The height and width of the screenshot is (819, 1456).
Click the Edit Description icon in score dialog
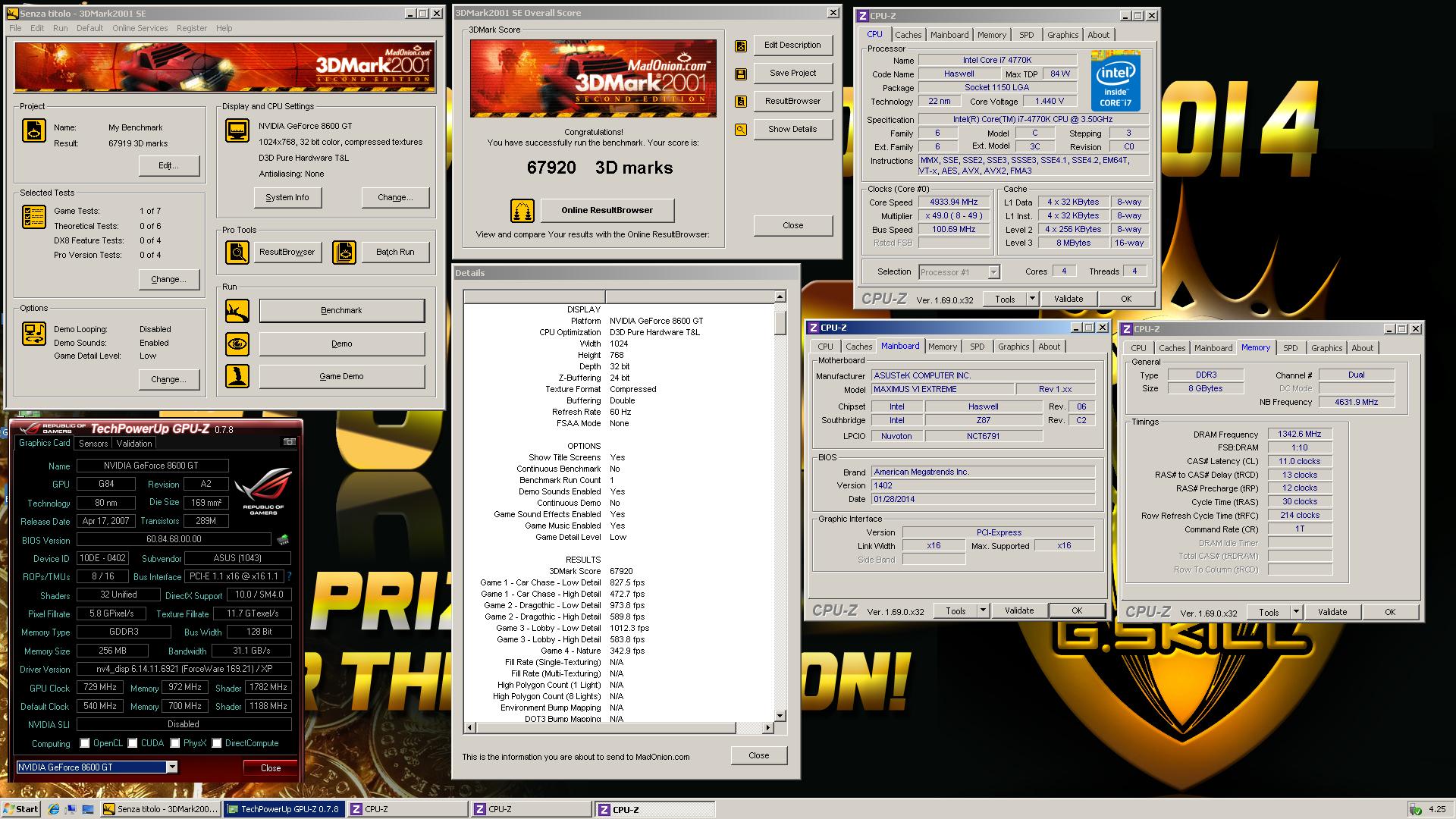(x=741, y=45)
